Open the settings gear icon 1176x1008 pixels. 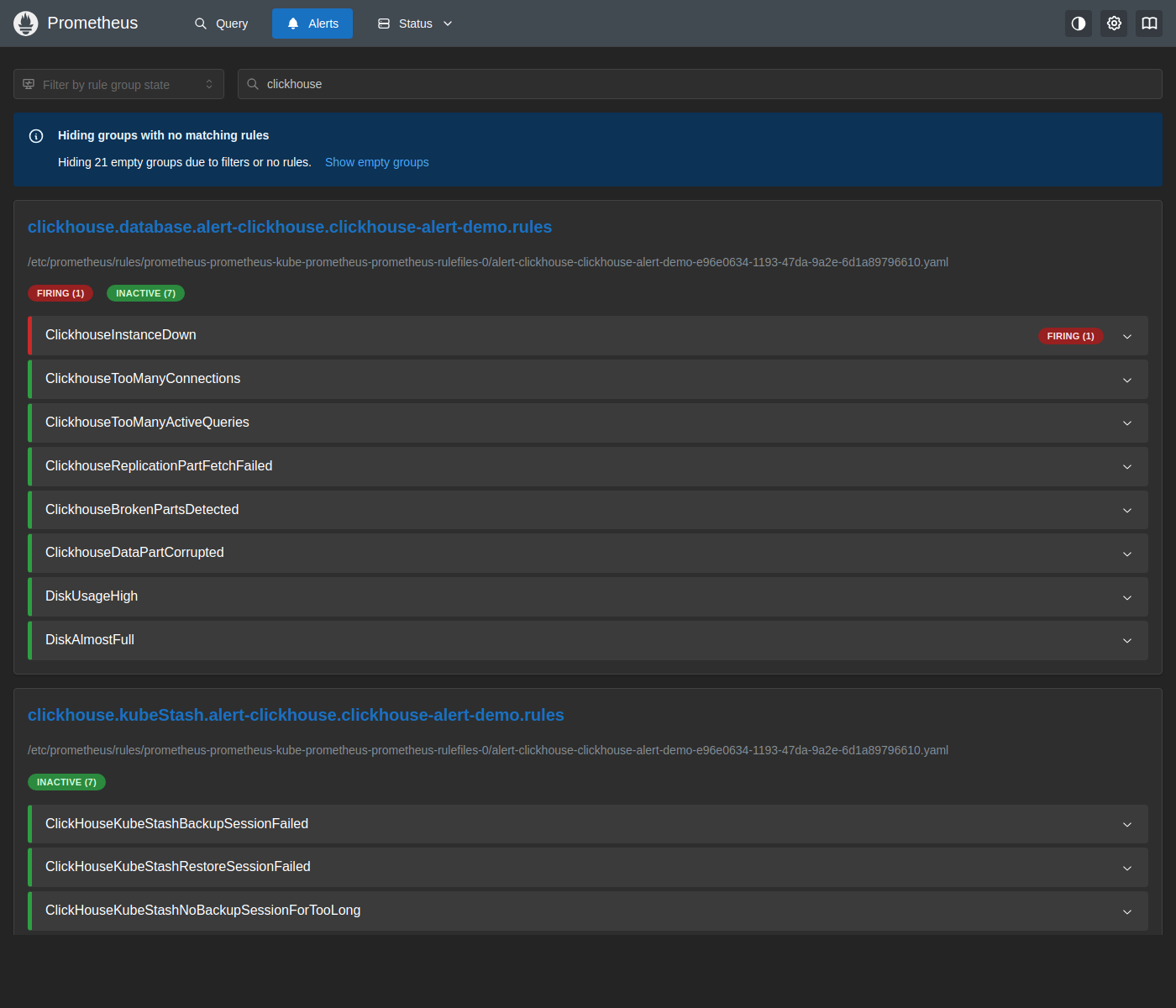(x=1114, y=24)
